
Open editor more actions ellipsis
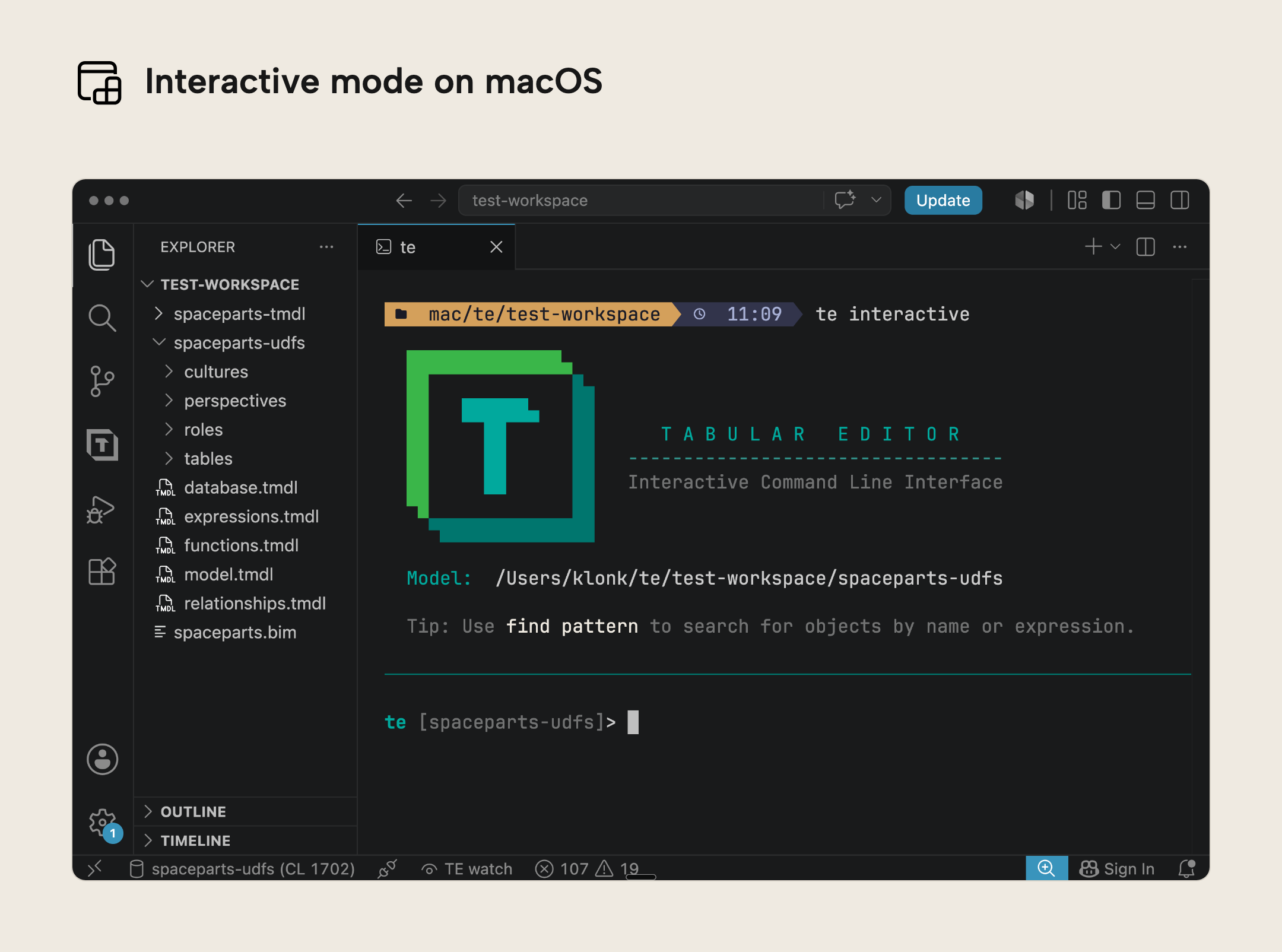click(x=1180, y=246)
